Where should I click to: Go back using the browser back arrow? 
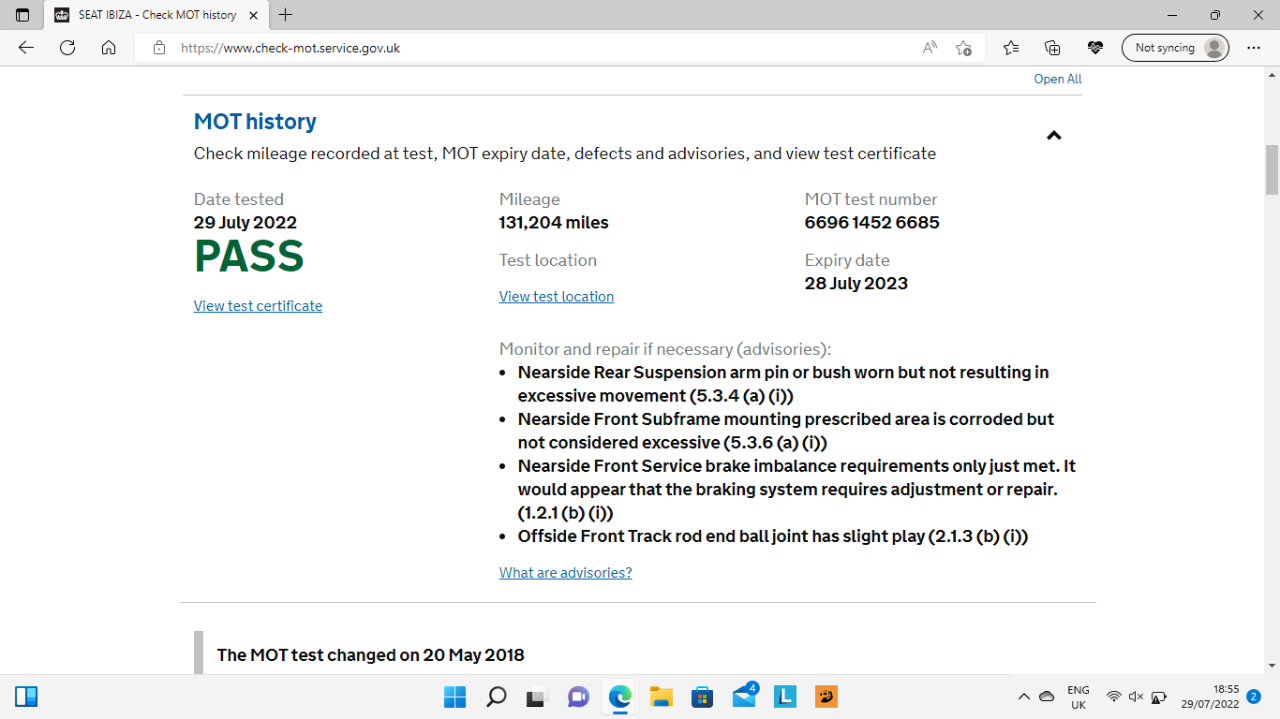click(26, 48)
